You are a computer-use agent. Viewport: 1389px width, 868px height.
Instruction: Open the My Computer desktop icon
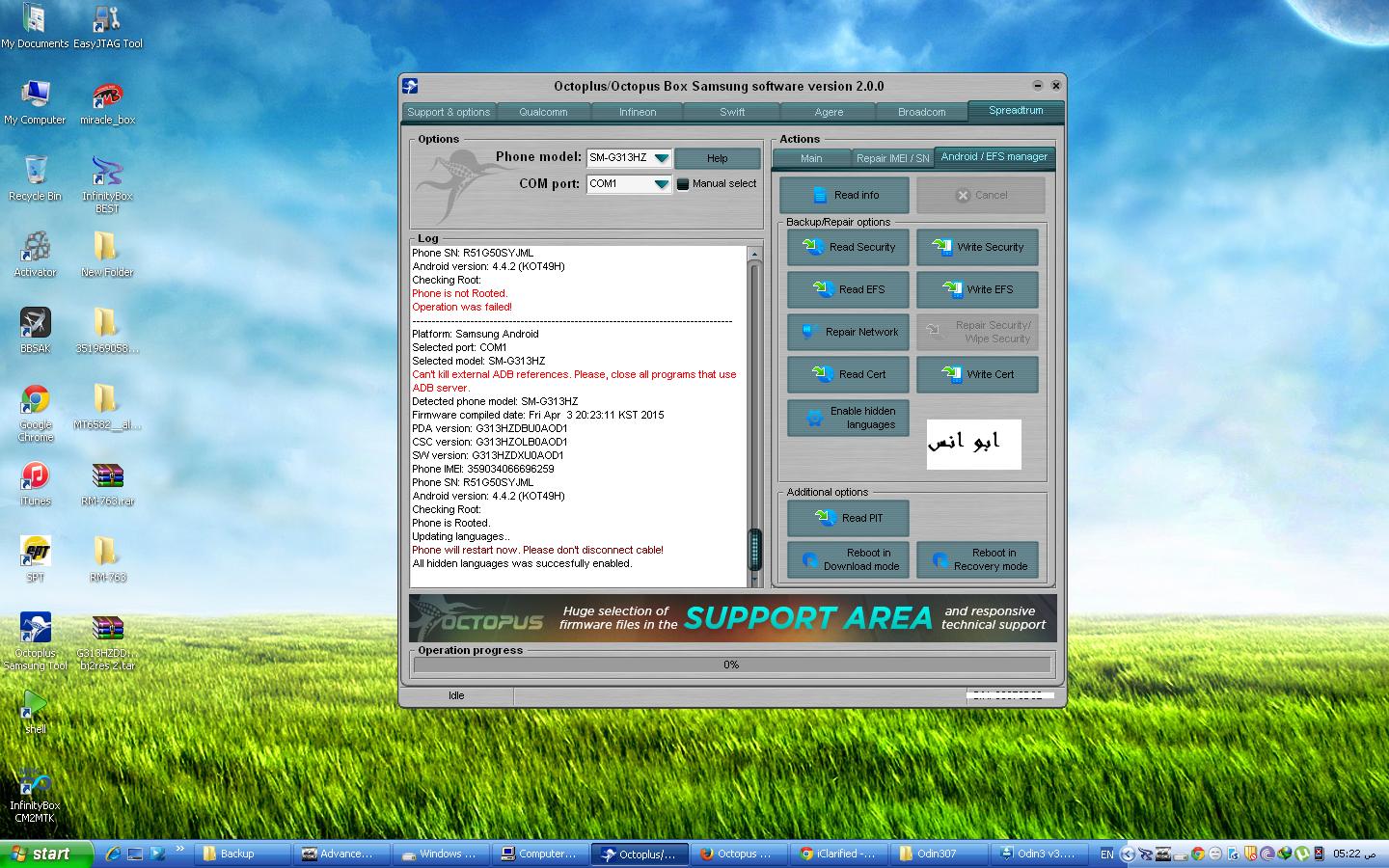(x=35, y=102)
